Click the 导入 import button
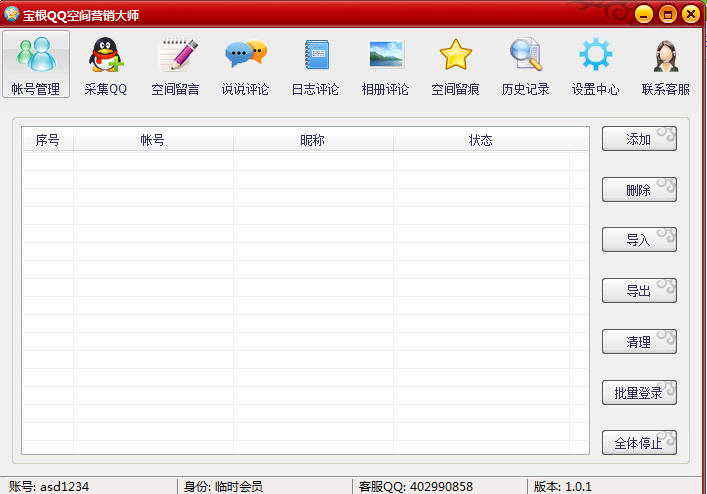Image resolution: width=707 pixels, height=494 pixels. pyautogui.click(x=639, y=240)
